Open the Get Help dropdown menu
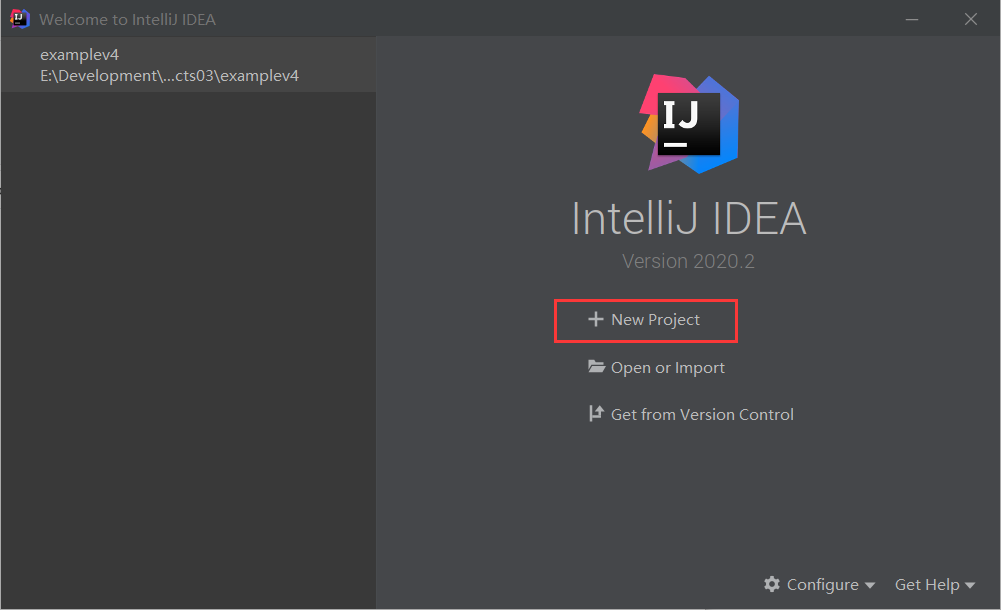 [x=928, y=584]
